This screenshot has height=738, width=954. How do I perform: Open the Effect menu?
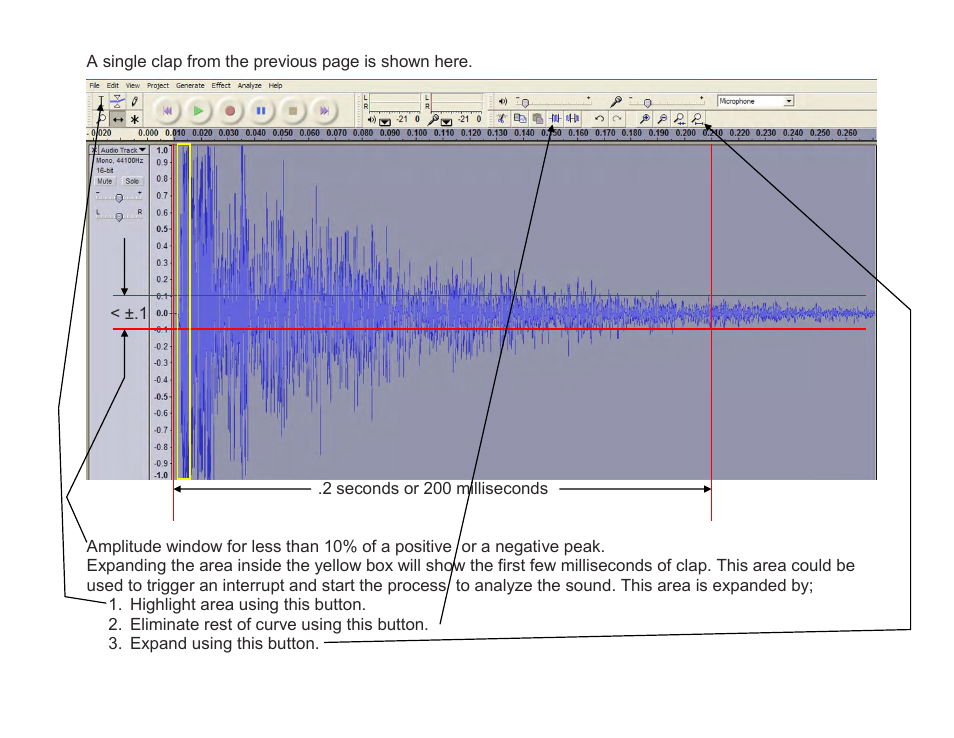[x=221, y=86]
